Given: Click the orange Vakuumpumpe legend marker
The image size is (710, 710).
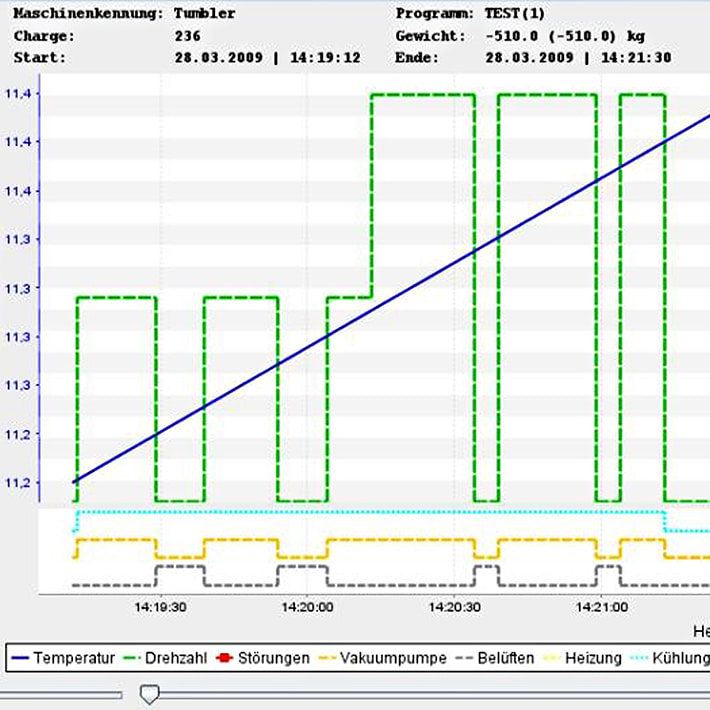Looking at the screenshot, I should point(326,658).
